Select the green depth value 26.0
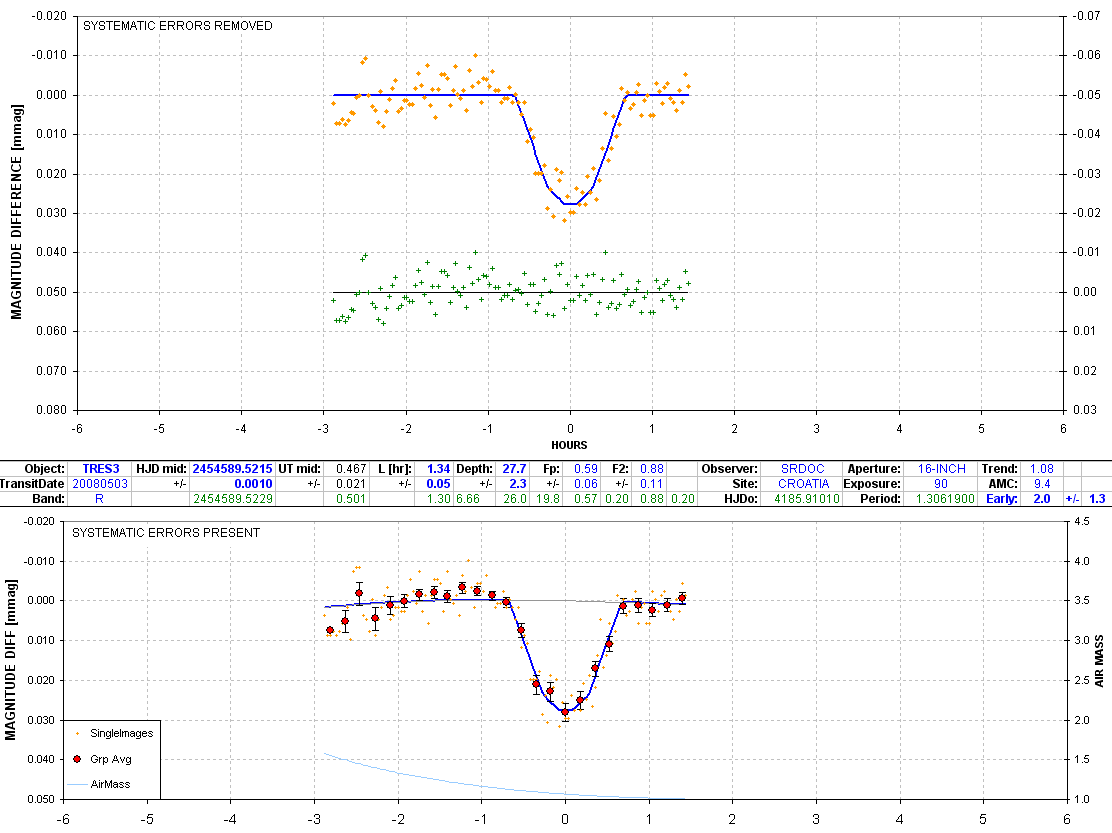Image resolution: width=1112 pixels, height=833 pixels. tap(514, 498)
